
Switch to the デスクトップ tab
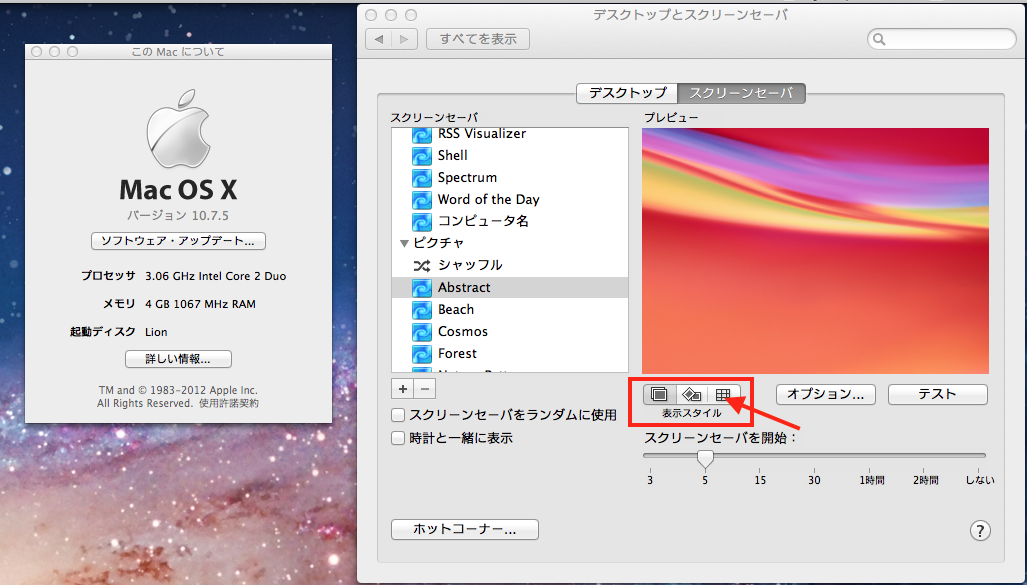tap(627, 93)
